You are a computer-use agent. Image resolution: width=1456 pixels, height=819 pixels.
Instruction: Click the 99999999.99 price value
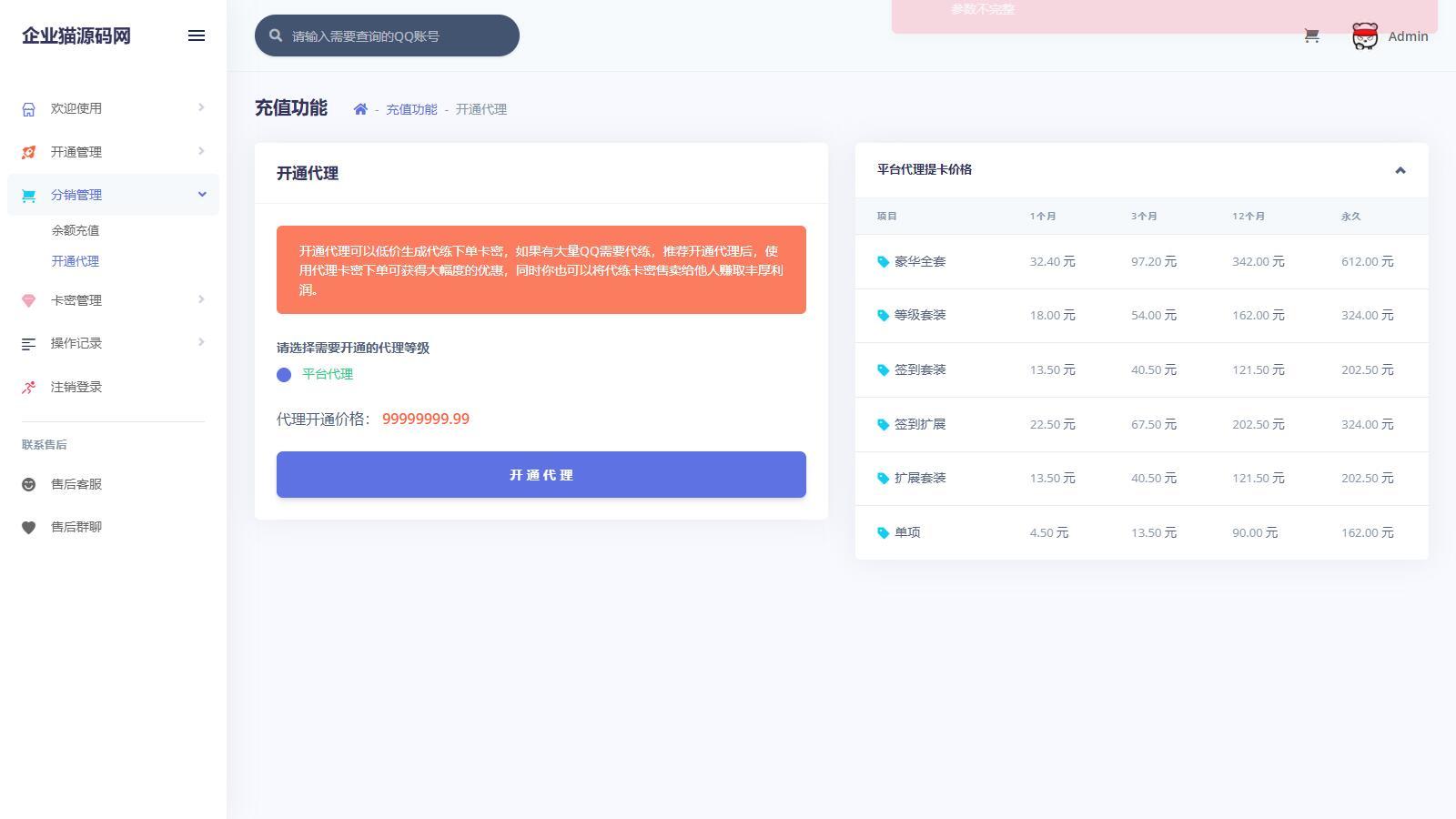(426, 420)
